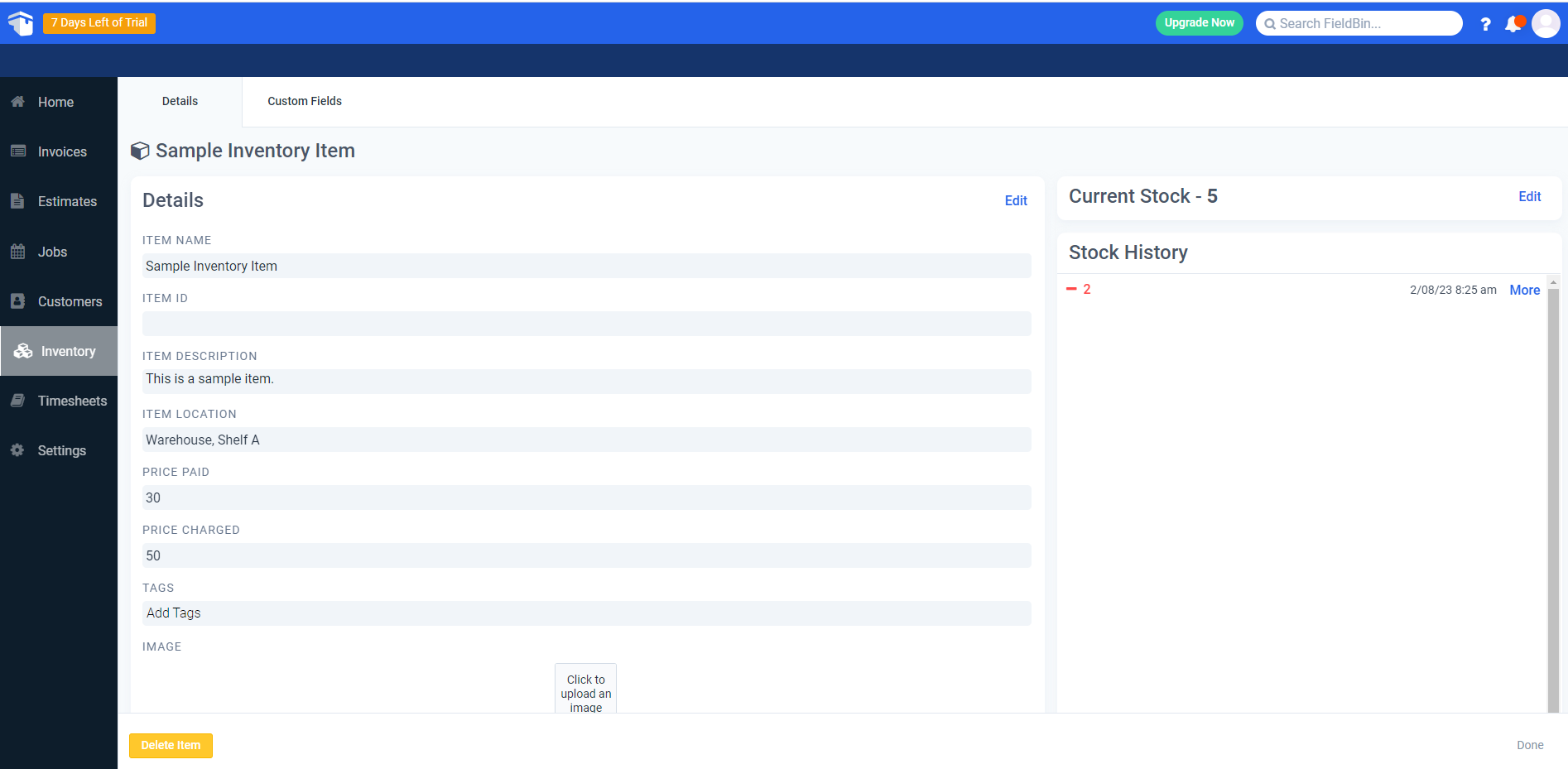The width and height of the screenshot is (1568, 769).
Task: Edit the Details section
Action: point(1016,200)
